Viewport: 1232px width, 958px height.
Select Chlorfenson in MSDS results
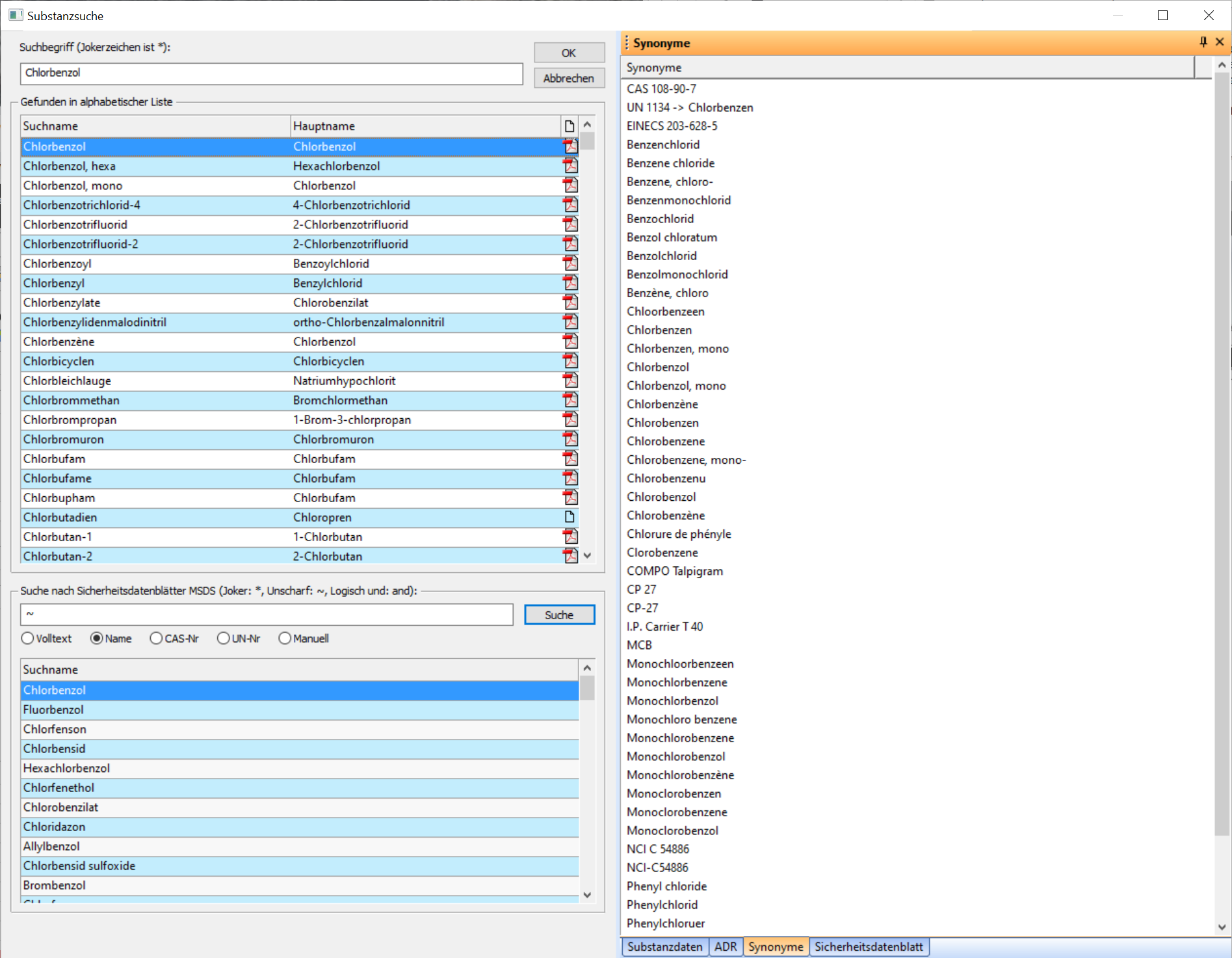point(300,729)
